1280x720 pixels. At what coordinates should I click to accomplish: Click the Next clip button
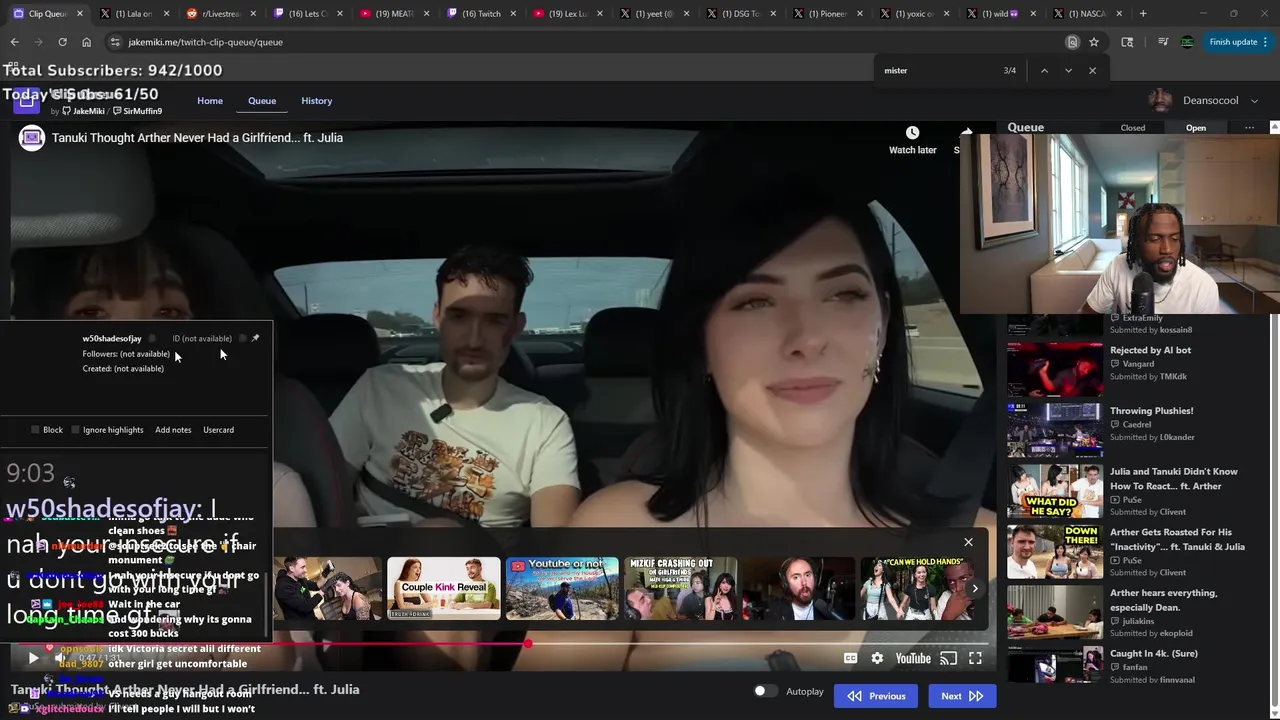click(x=962, y=696)
